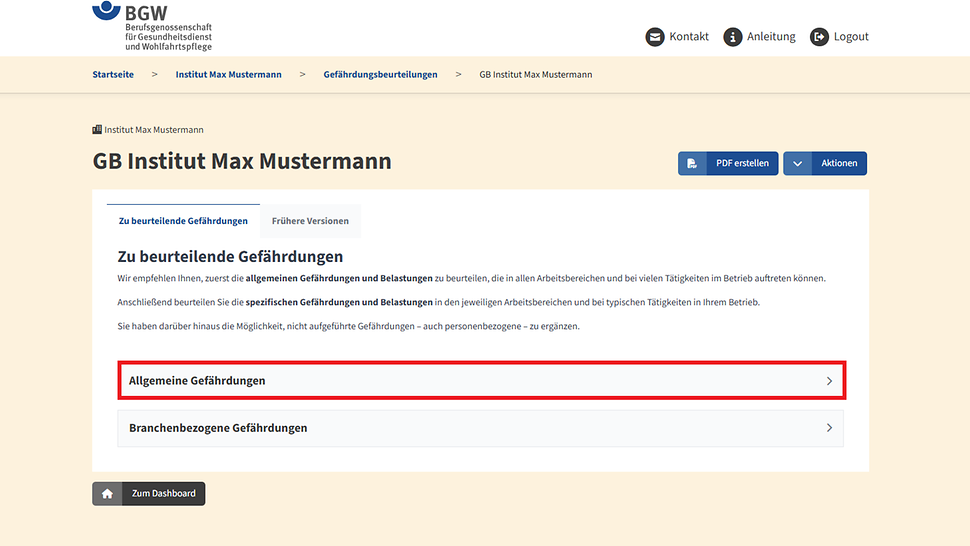Click the BGW logo

[152, 26]
